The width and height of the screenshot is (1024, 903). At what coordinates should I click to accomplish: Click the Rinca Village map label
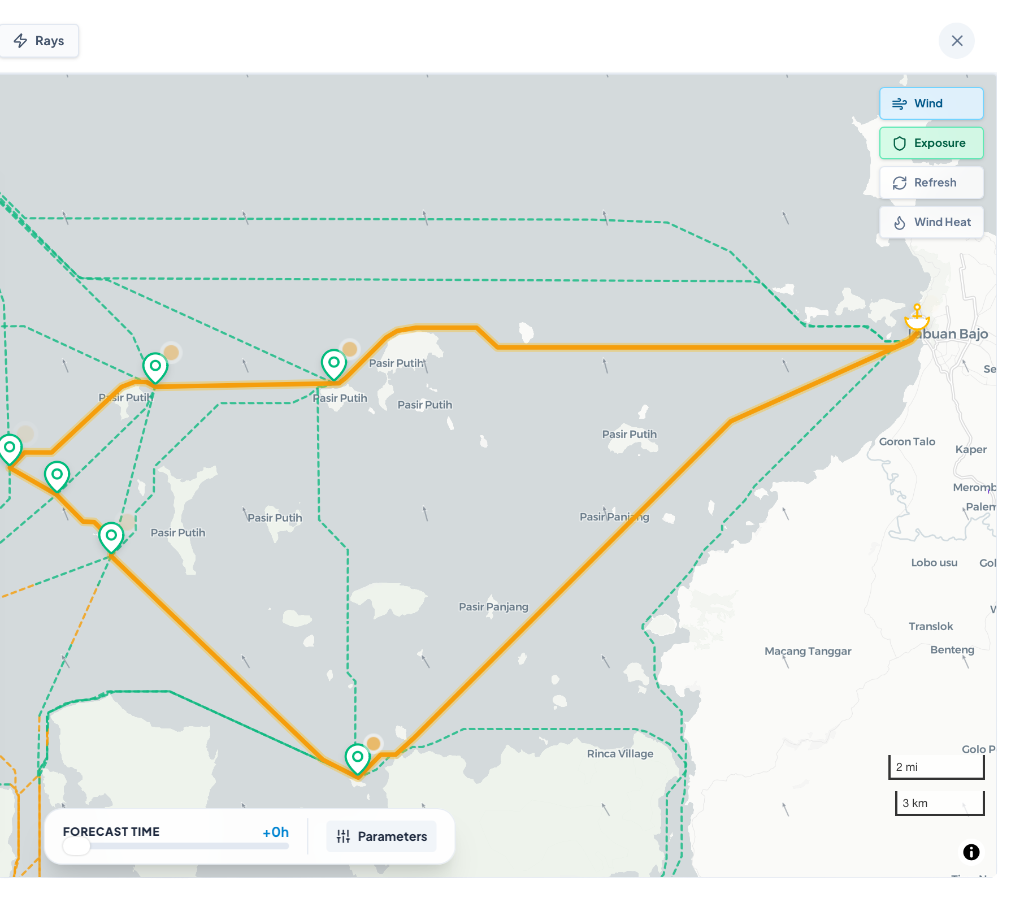(620, 753)
